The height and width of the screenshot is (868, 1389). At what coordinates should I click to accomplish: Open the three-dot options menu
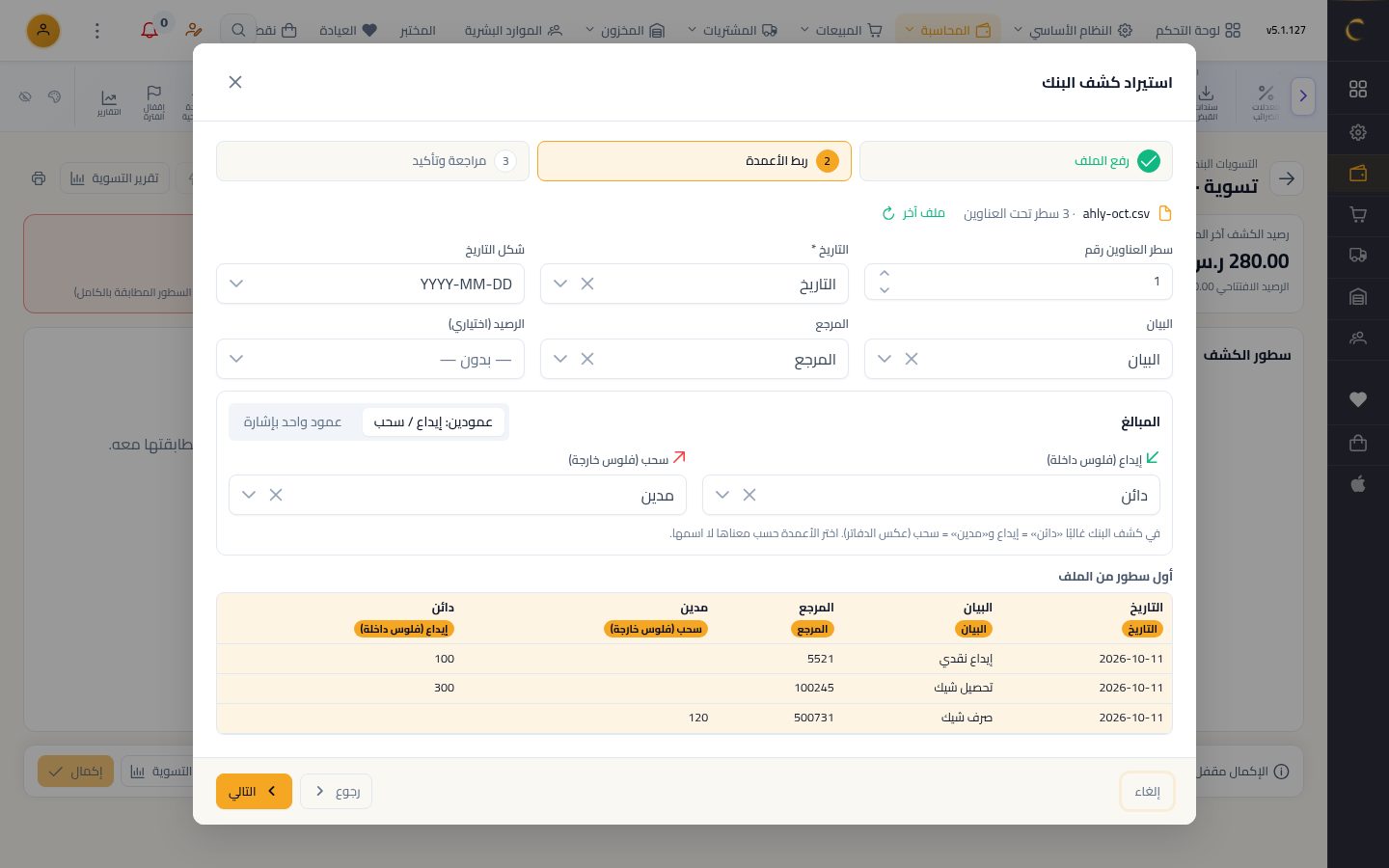96,31
